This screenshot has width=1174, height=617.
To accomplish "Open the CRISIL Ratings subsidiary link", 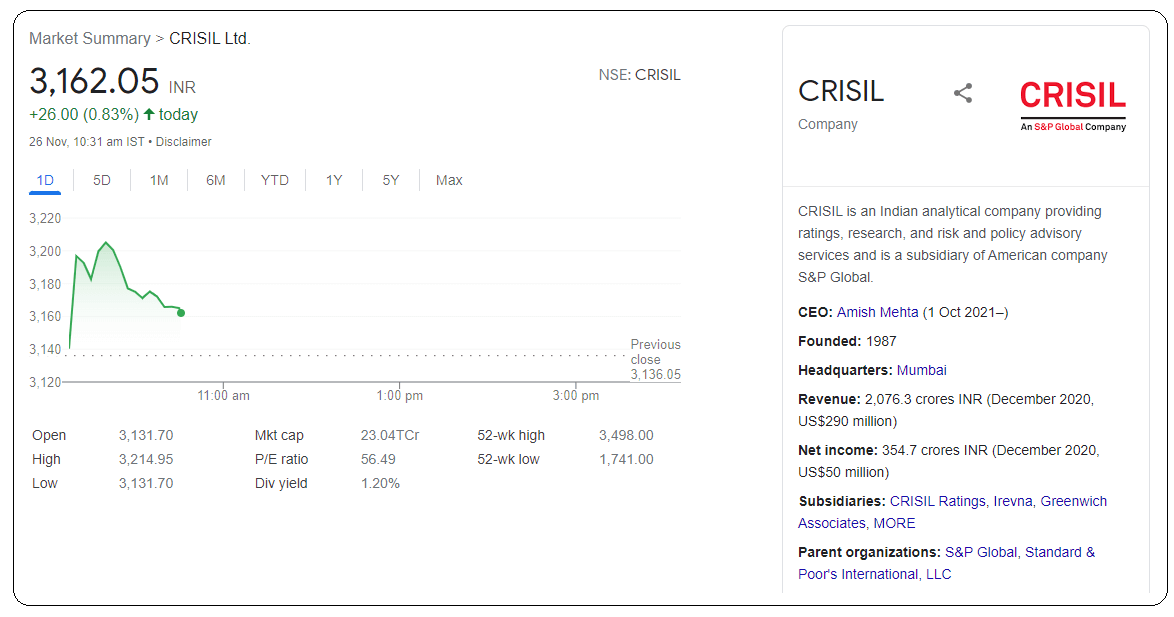I will [x=937, y=501].
